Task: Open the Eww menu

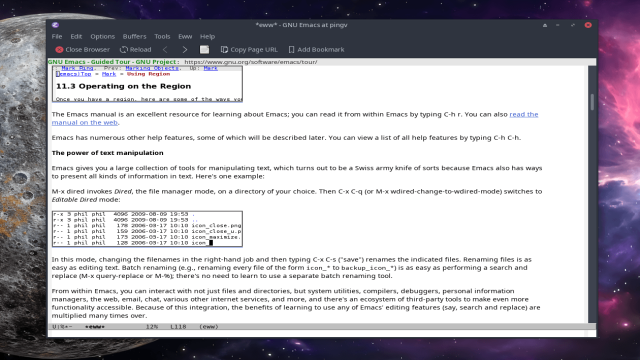Action: click(x=185, y=36)
